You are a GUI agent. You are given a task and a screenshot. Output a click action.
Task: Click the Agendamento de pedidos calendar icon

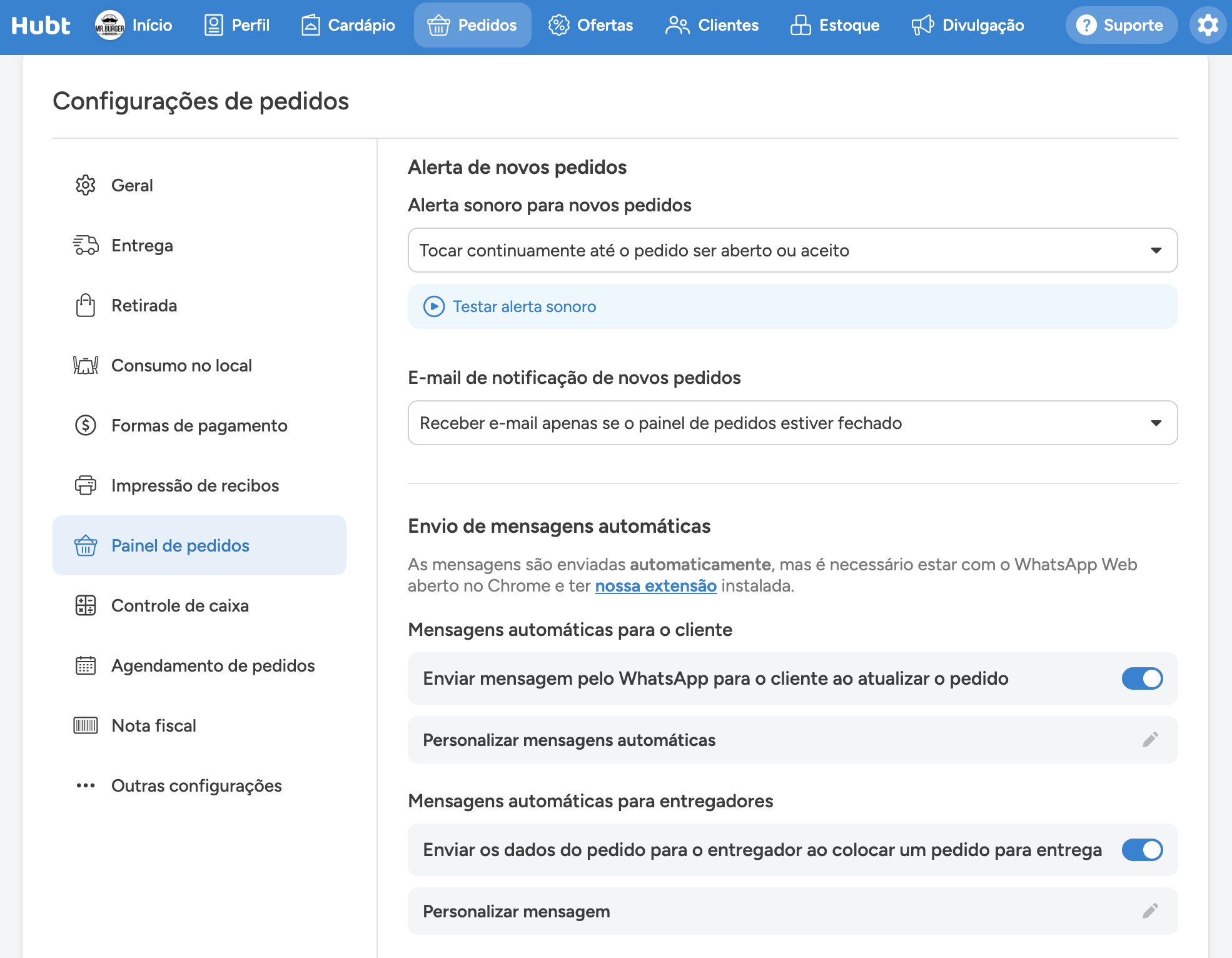pos(86,665)
